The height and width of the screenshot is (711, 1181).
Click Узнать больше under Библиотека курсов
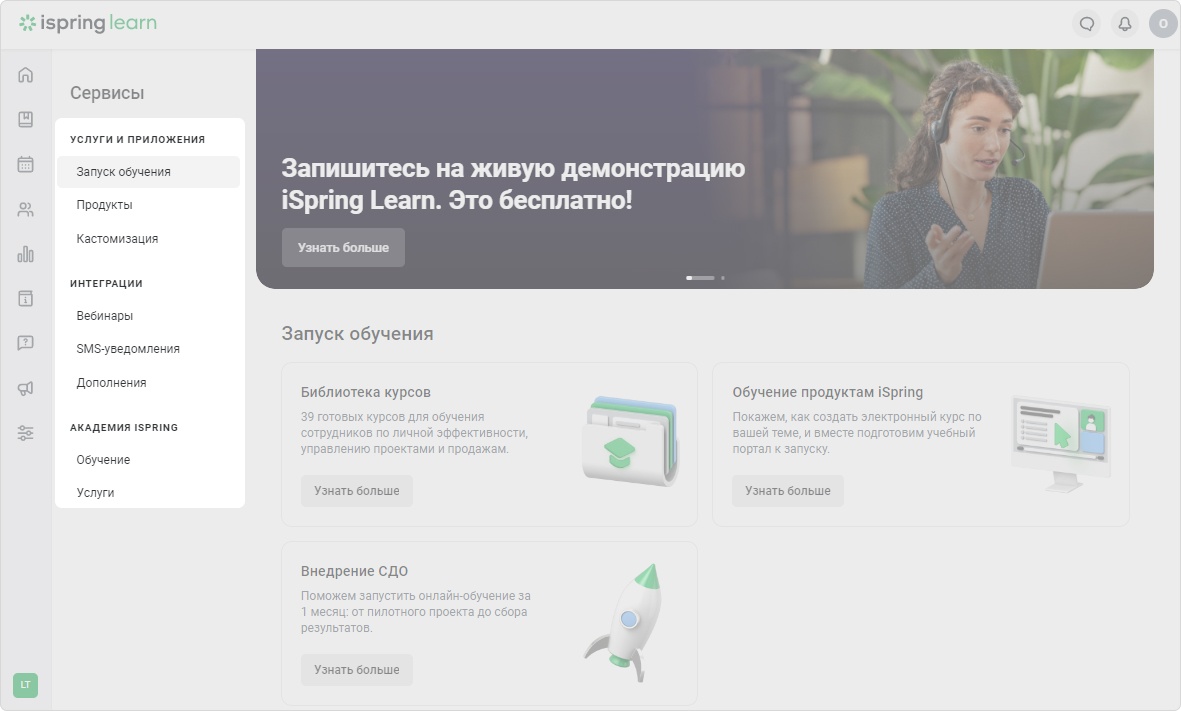click(357, 490)
